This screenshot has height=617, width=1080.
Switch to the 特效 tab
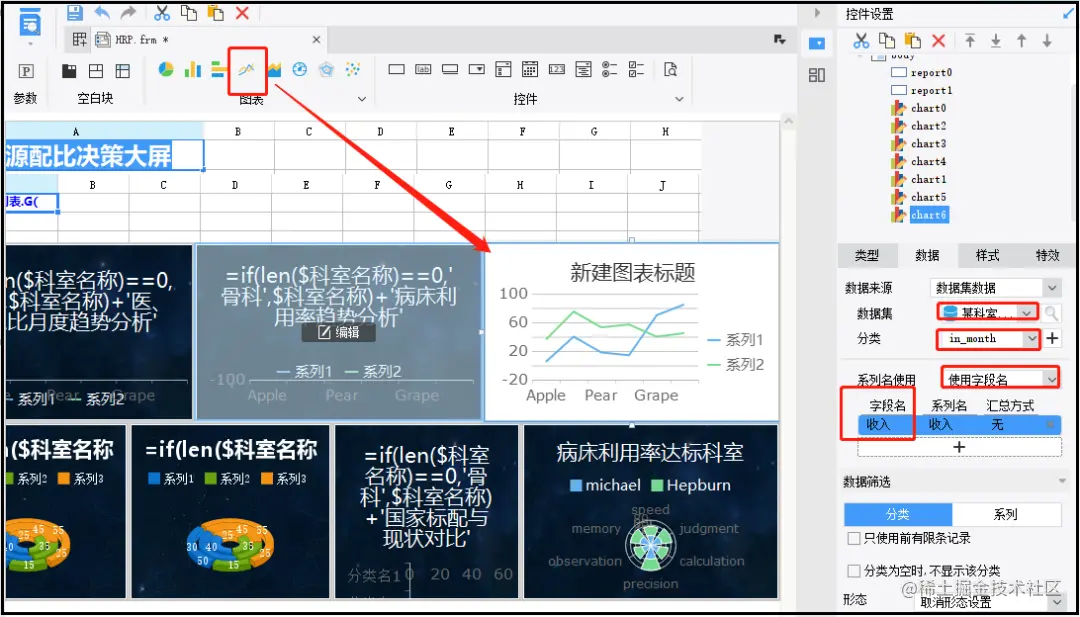point(1048,255)
